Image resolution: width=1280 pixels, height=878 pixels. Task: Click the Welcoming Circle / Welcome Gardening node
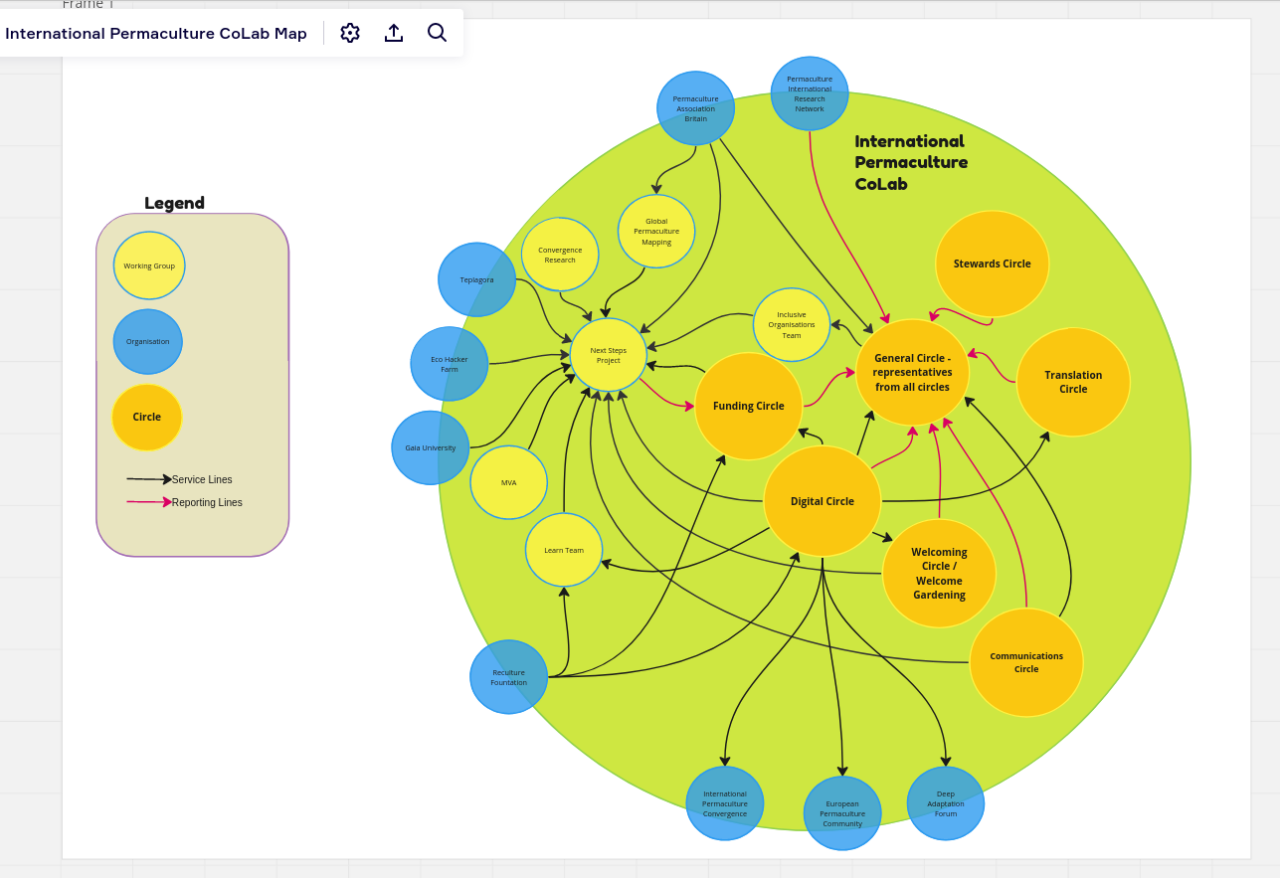click(x=939, y=573)
